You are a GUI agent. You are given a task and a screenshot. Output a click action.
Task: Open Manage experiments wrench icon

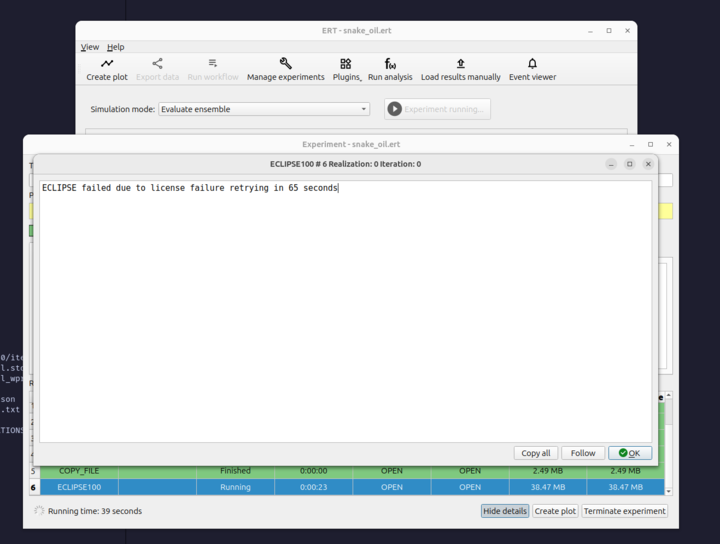286,63
